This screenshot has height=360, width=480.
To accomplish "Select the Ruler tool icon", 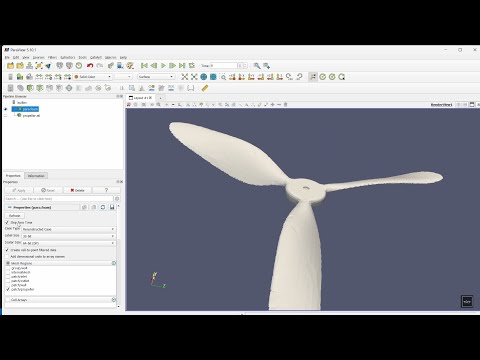I will pos(205,88).
